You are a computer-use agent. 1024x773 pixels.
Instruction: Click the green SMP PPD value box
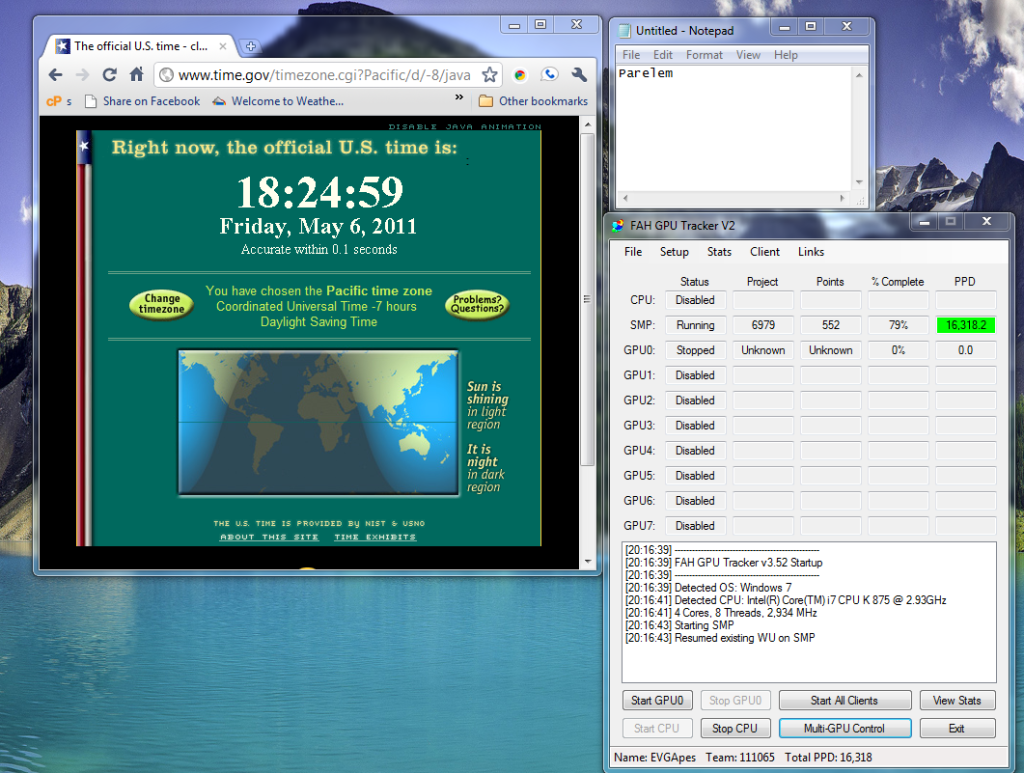(x=965, y=325)
